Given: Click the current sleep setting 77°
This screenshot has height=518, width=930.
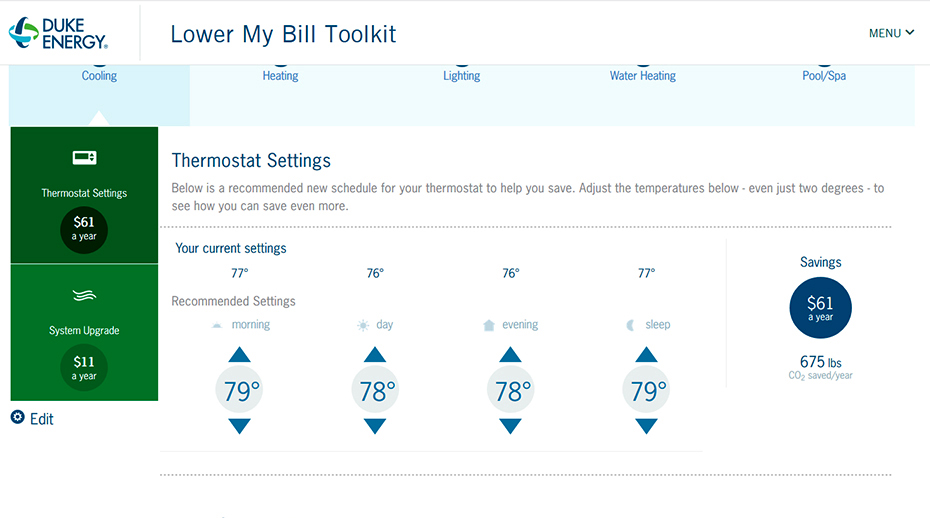Looking at the screenshot, I should [646, 273].
